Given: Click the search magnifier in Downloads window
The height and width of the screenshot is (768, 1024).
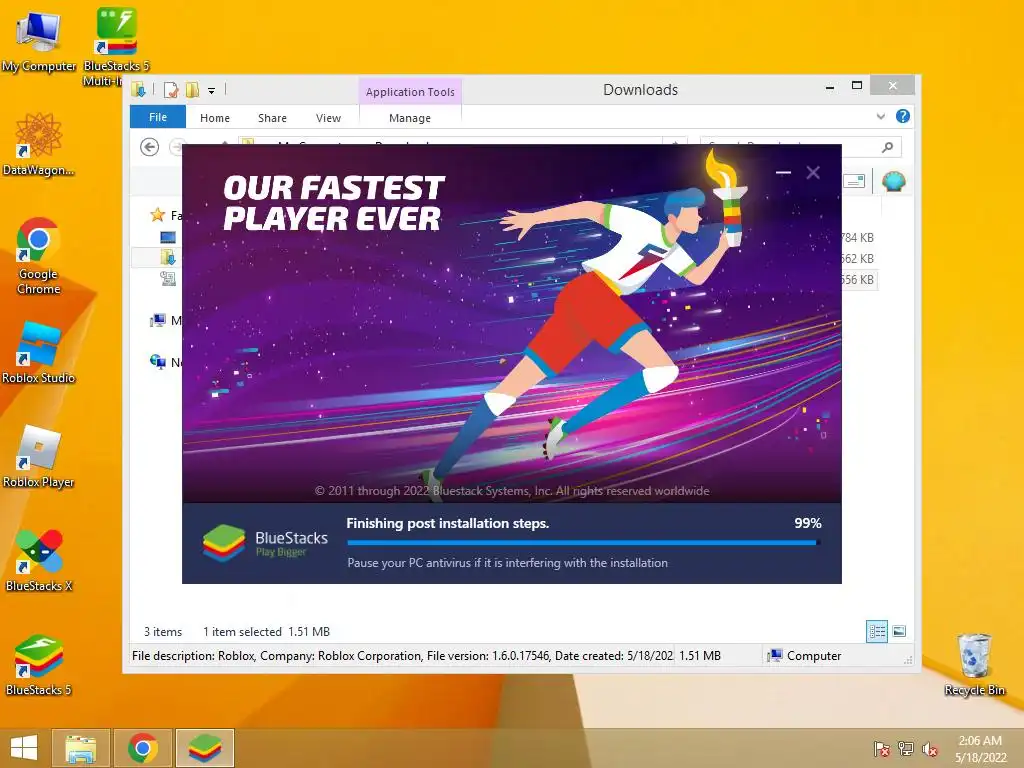Looking at the screenshot, I should (887, 148).
